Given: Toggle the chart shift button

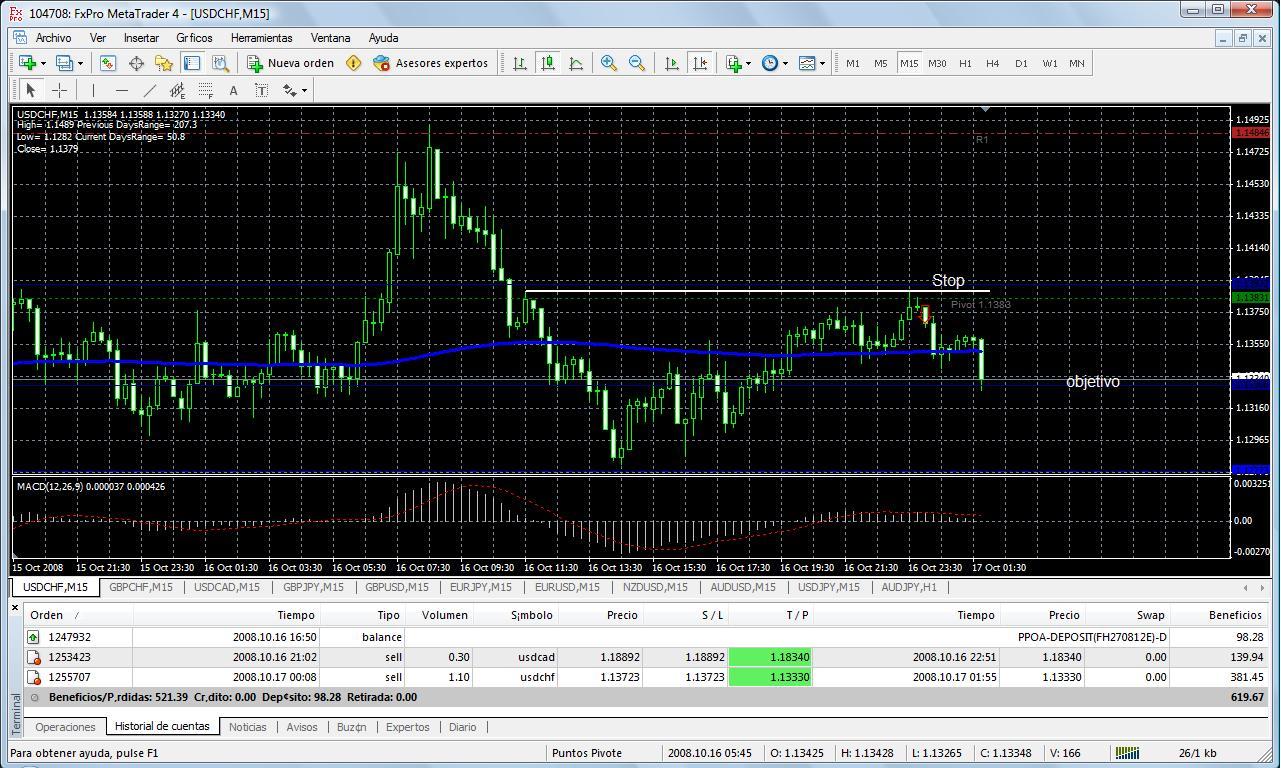Looking at the screenshot, I should tap(700, 63).
